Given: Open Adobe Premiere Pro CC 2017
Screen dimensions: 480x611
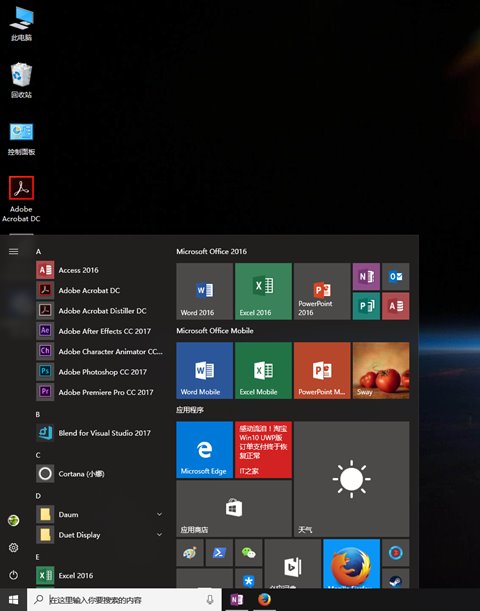Looking at the screenshot, I should (99, 392).
